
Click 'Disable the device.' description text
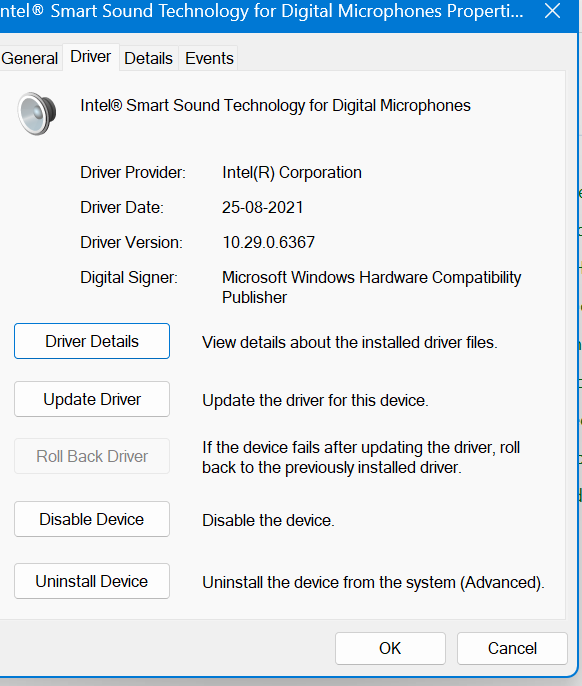[x=268, y=521]
